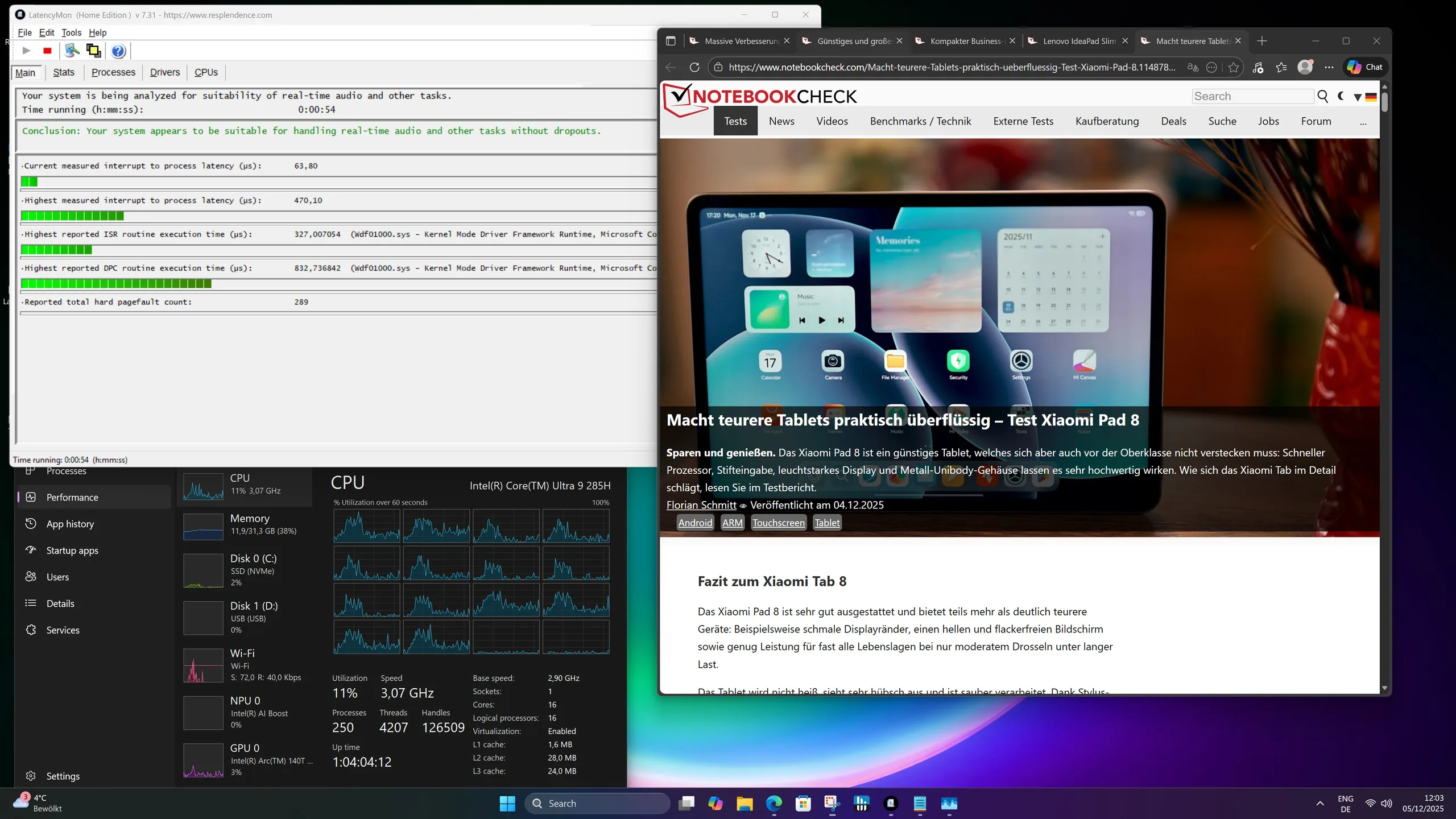
Task: Refresh the Notebookcheck page
Action: (694, 67)
